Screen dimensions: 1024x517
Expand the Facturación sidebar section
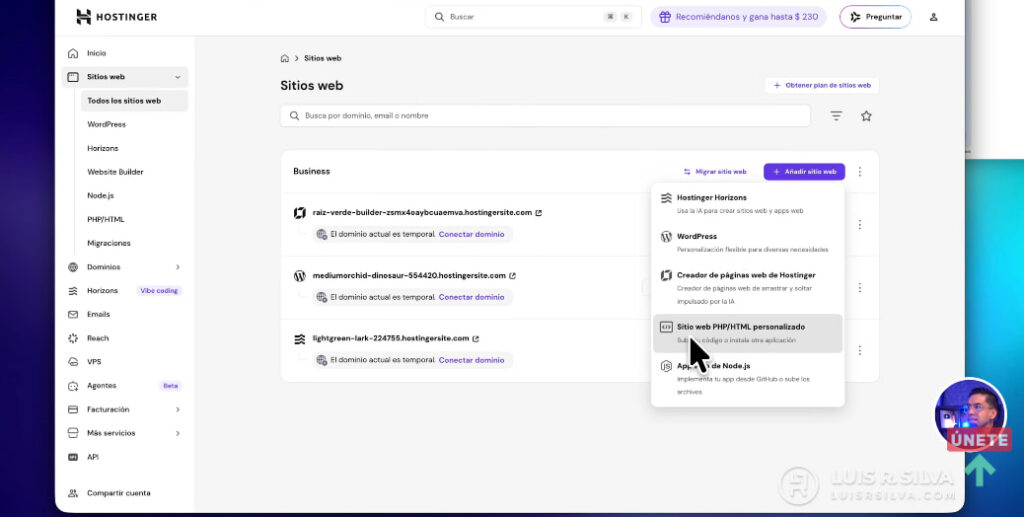tap(178, 409)
